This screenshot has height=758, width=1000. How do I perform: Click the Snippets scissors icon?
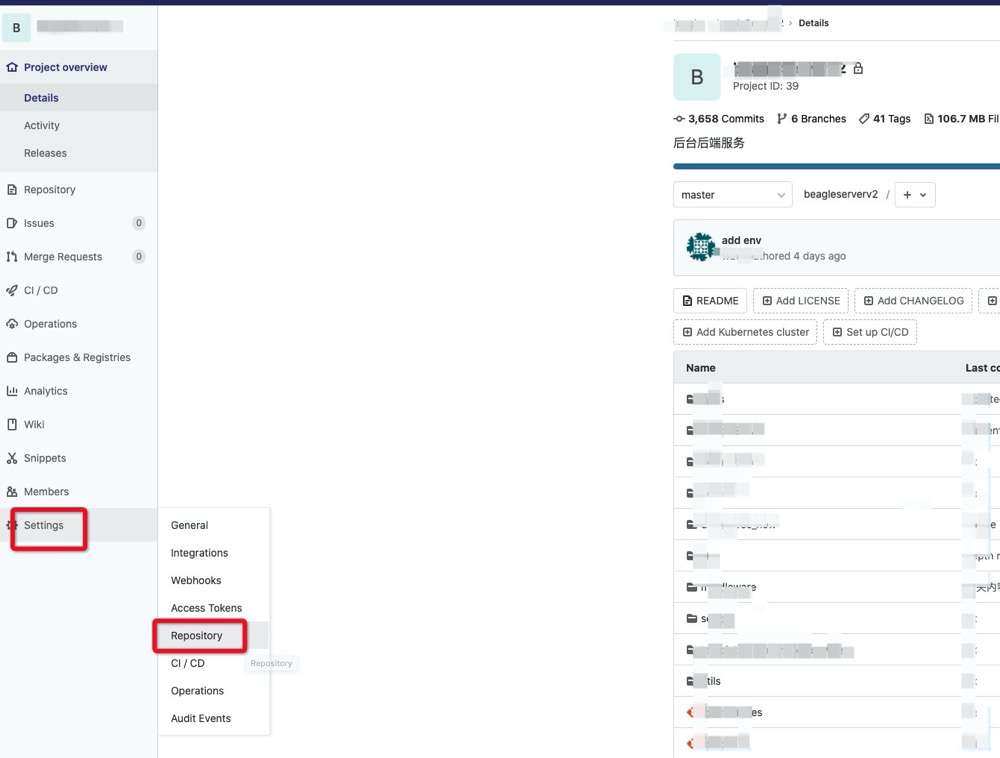pos(12,458)
